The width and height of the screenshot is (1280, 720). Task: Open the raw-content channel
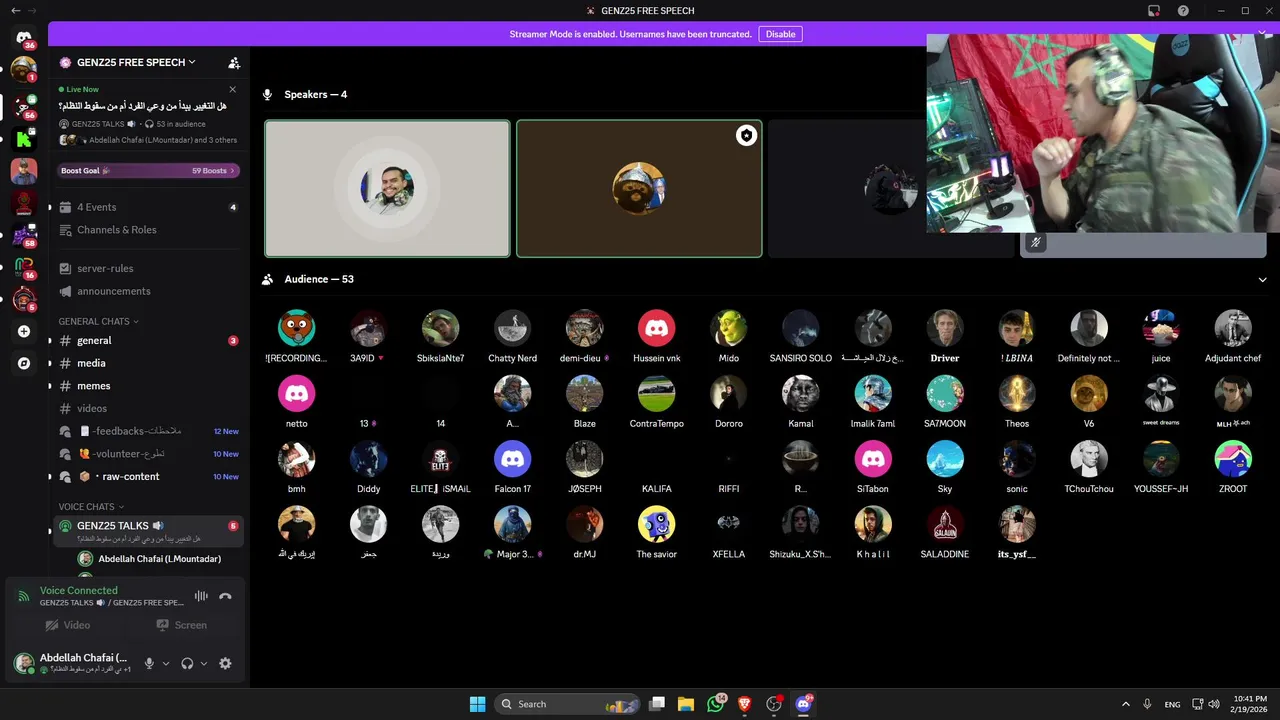tap(148, 476)
